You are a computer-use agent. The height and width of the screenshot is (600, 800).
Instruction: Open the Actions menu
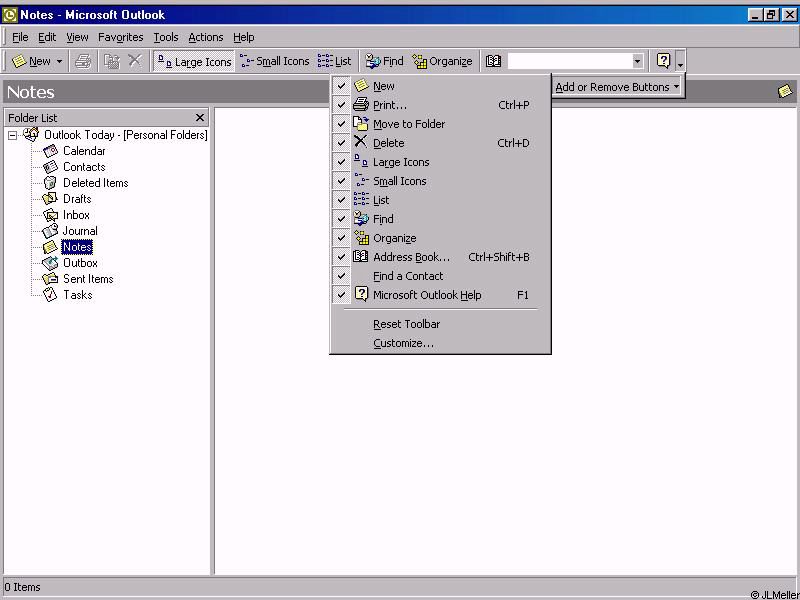(206, 37)
